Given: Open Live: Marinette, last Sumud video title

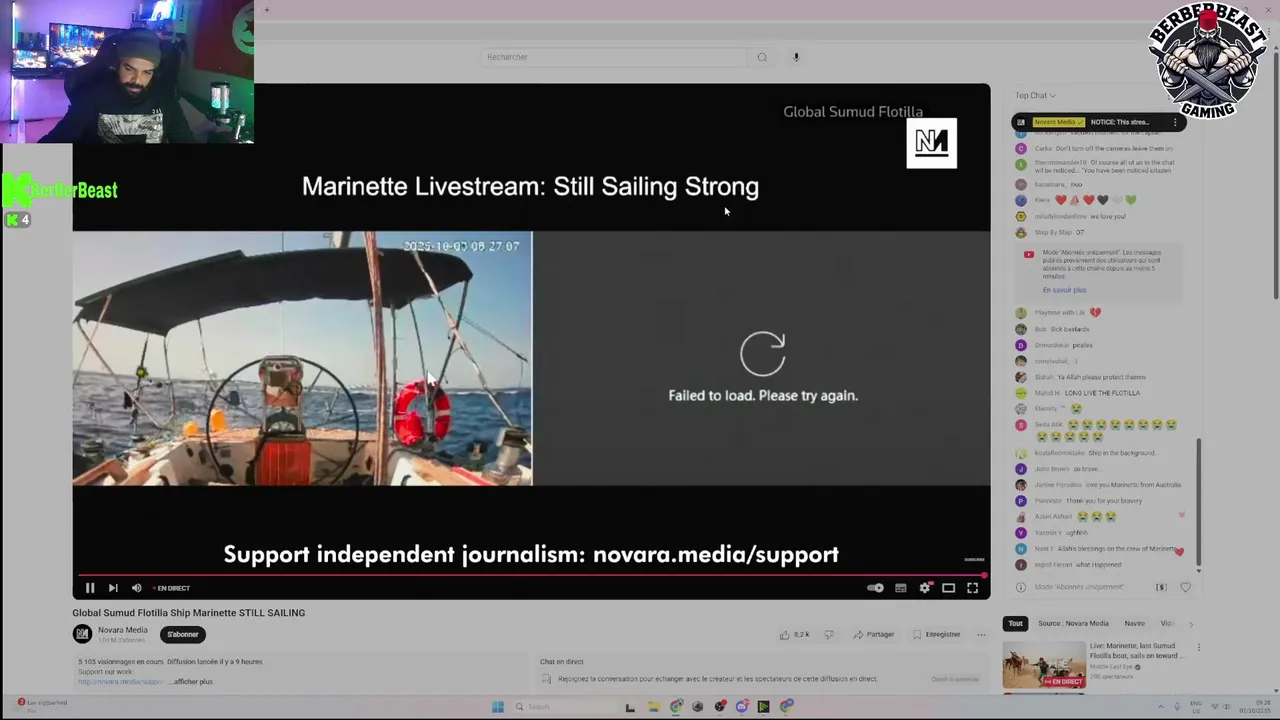Looking at the screenshot, I should click(1135, 651).
